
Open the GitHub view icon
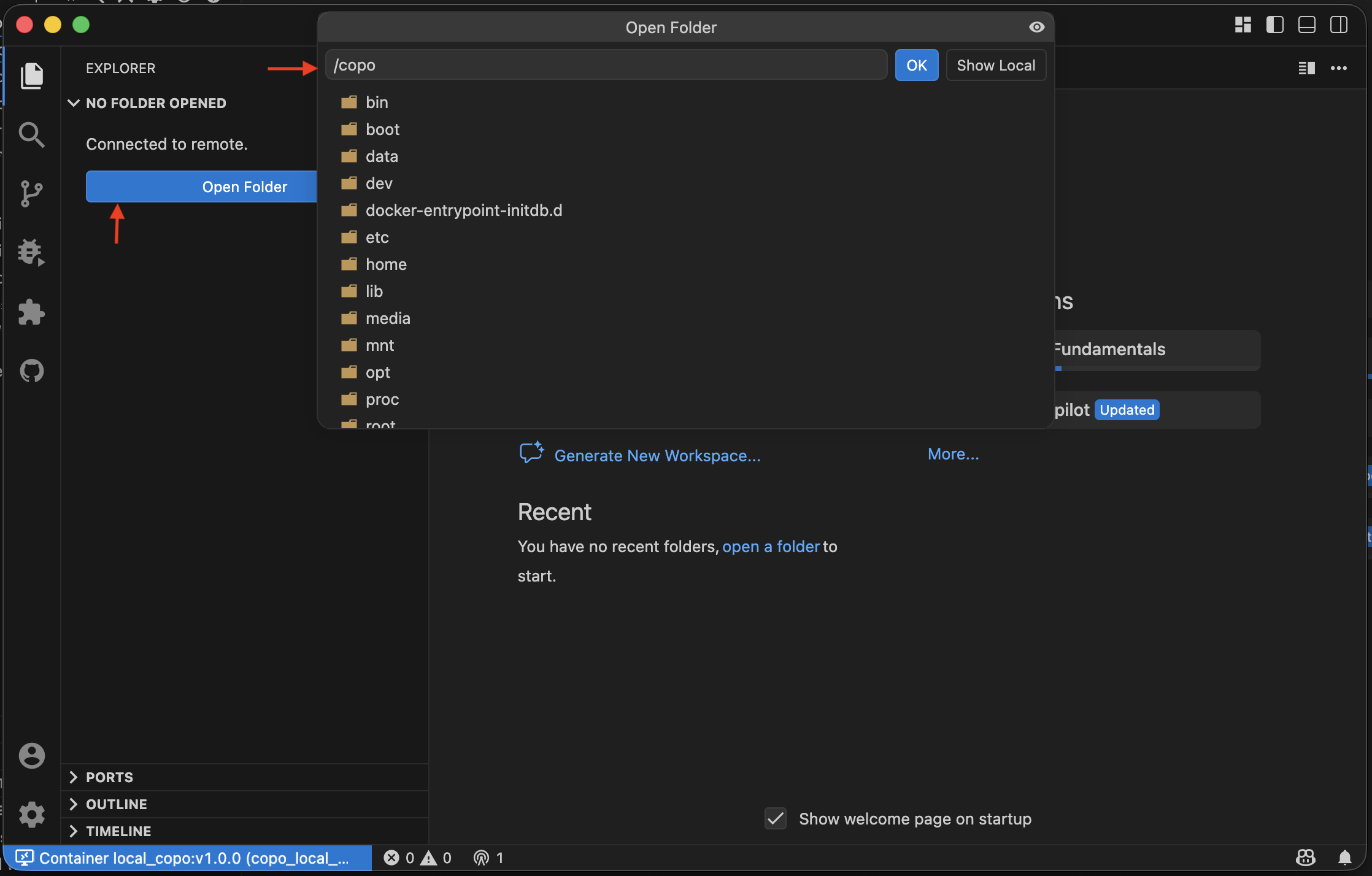(x=31, y=371)
